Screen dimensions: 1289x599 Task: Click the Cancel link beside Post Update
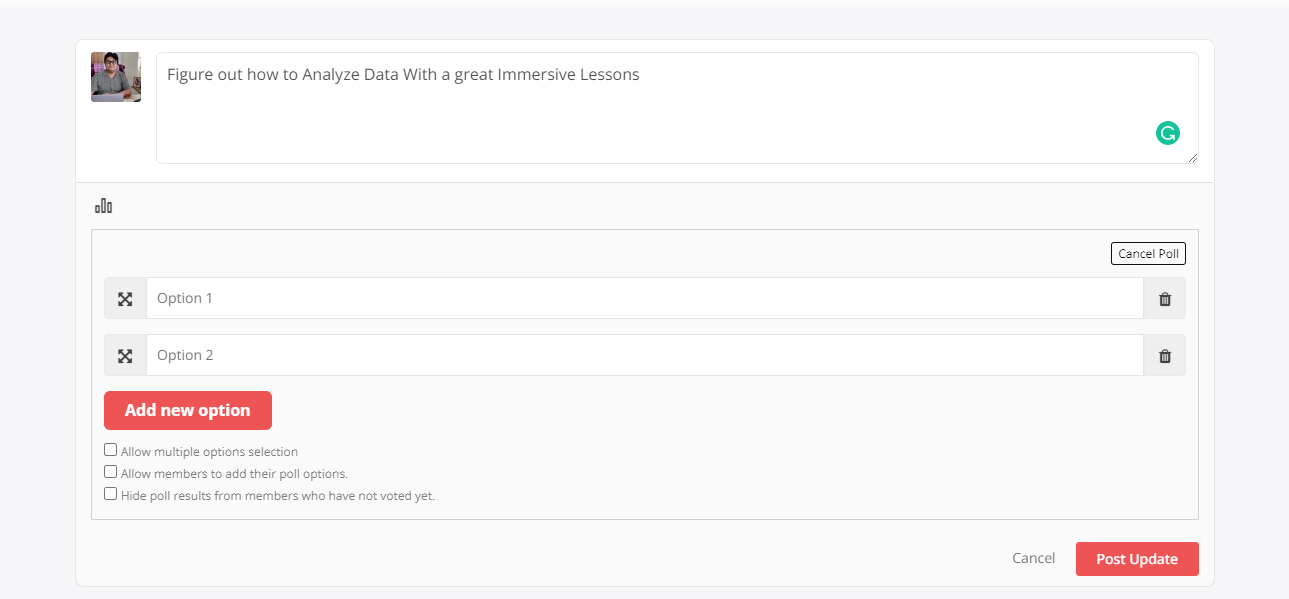pyautogui.click(x=1033, y=558)
